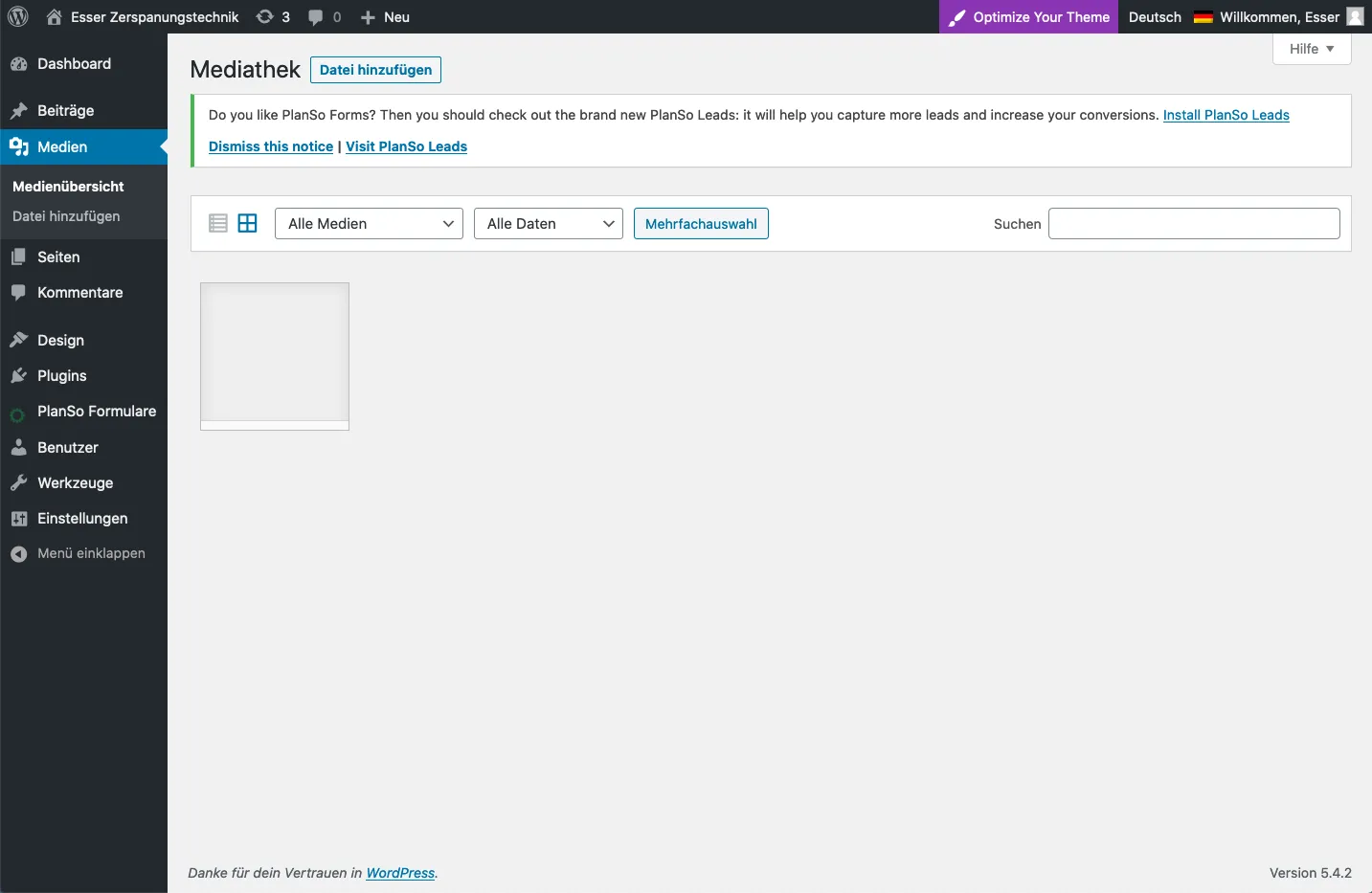Click the Beiträge pin icon
The height and width of the screenshot is (893, 1372).
point(18,111)
